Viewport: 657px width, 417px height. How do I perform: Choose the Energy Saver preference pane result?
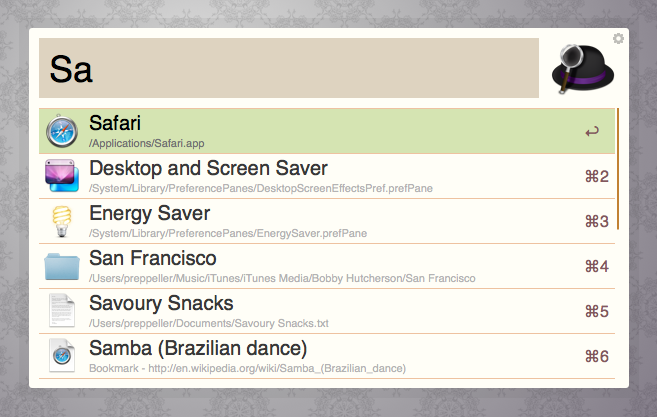[300, 221]
